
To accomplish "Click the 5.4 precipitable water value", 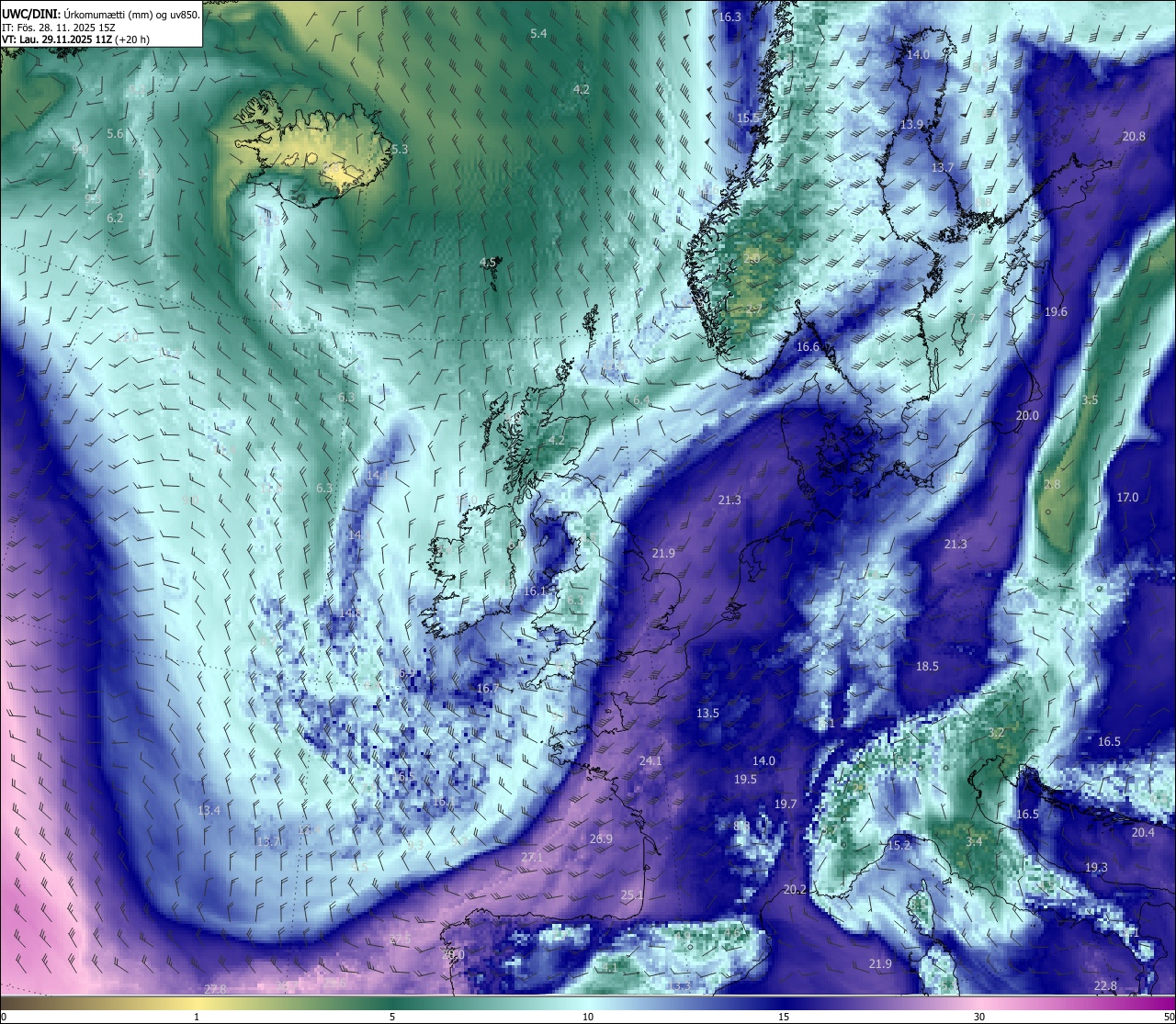I will (539, 33).
